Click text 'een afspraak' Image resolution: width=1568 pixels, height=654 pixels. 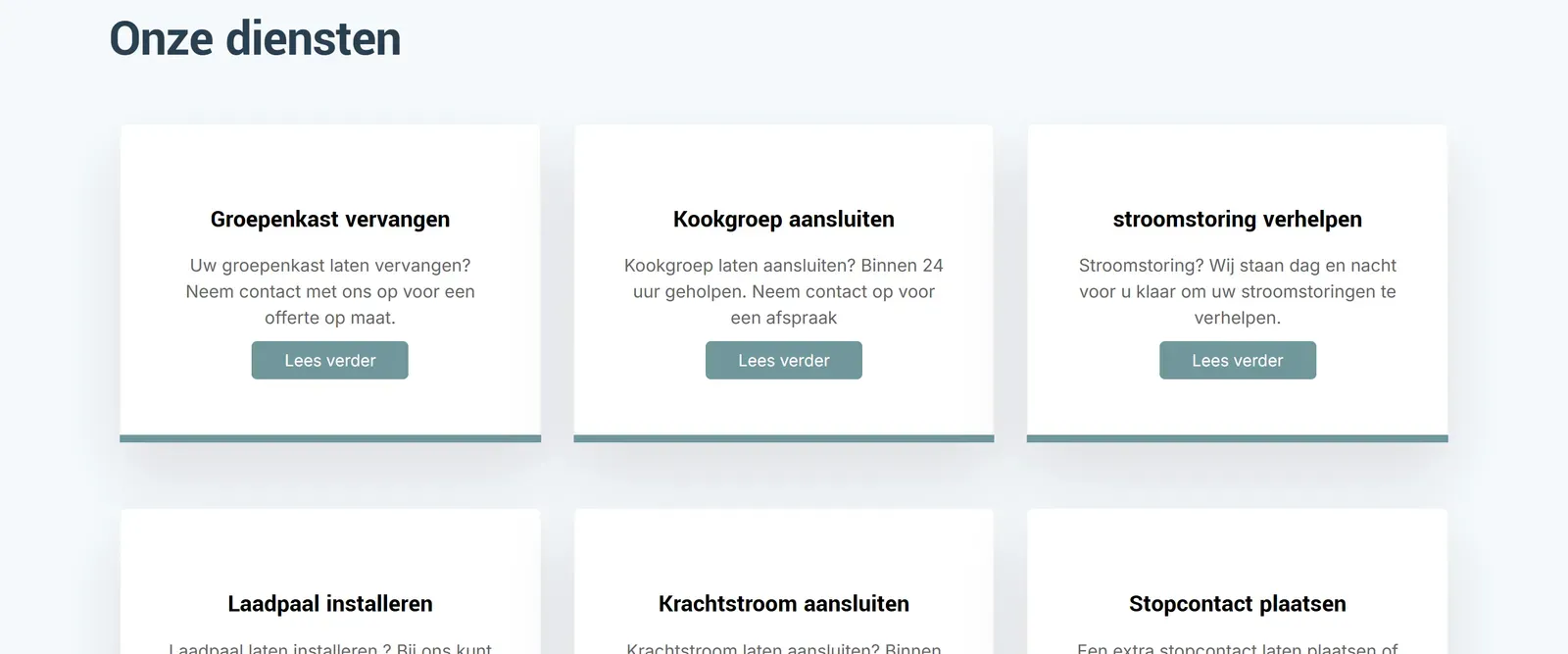click(x=784, y=318)
